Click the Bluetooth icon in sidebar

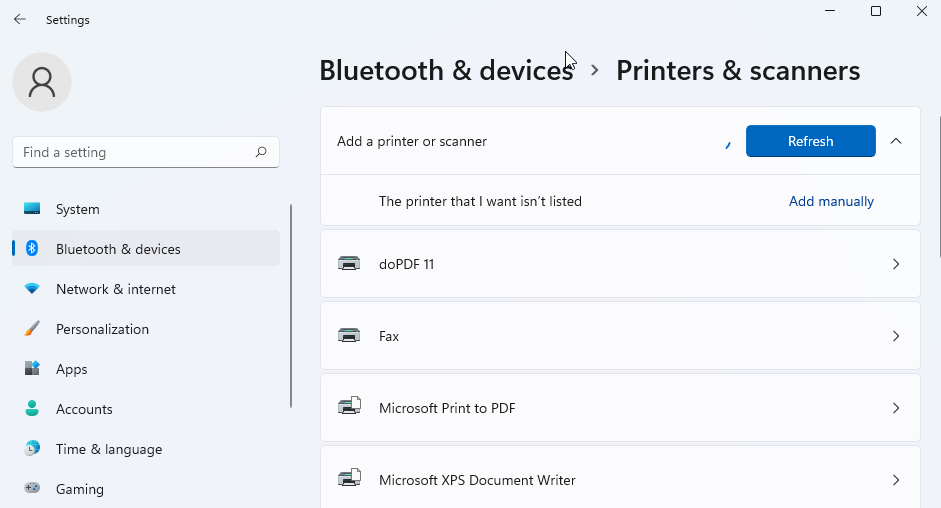click(x=32, y=248)
